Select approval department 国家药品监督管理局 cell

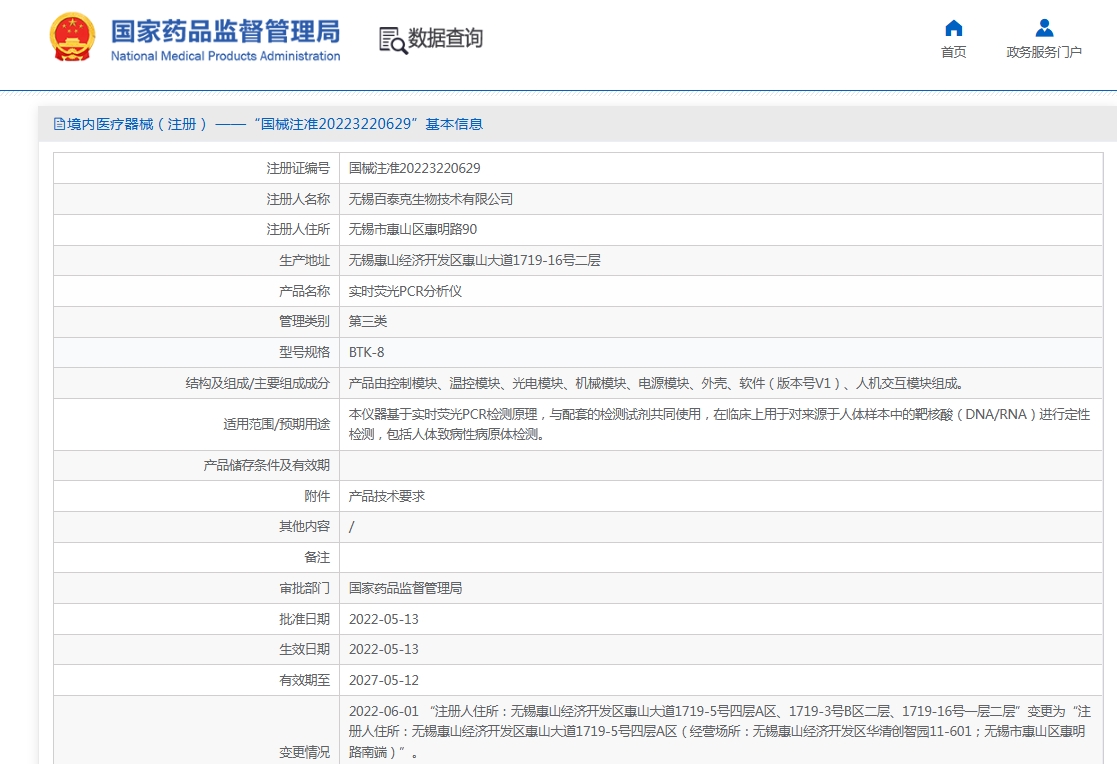(x=405, y=588)
